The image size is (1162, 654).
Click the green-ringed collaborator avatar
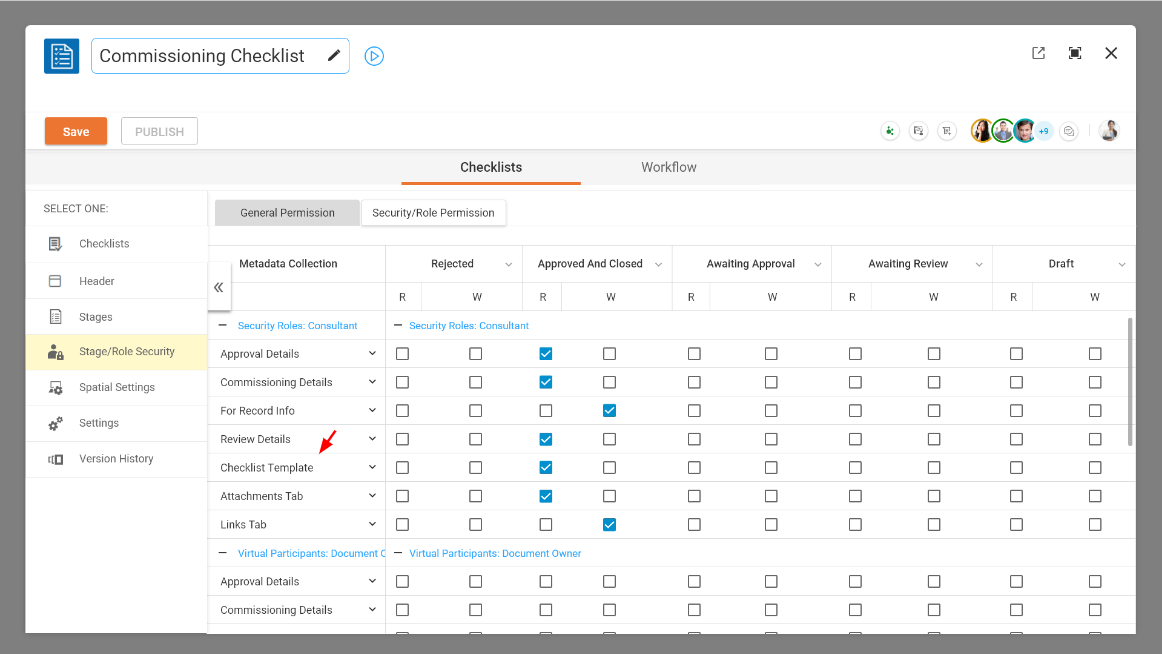1003,131
